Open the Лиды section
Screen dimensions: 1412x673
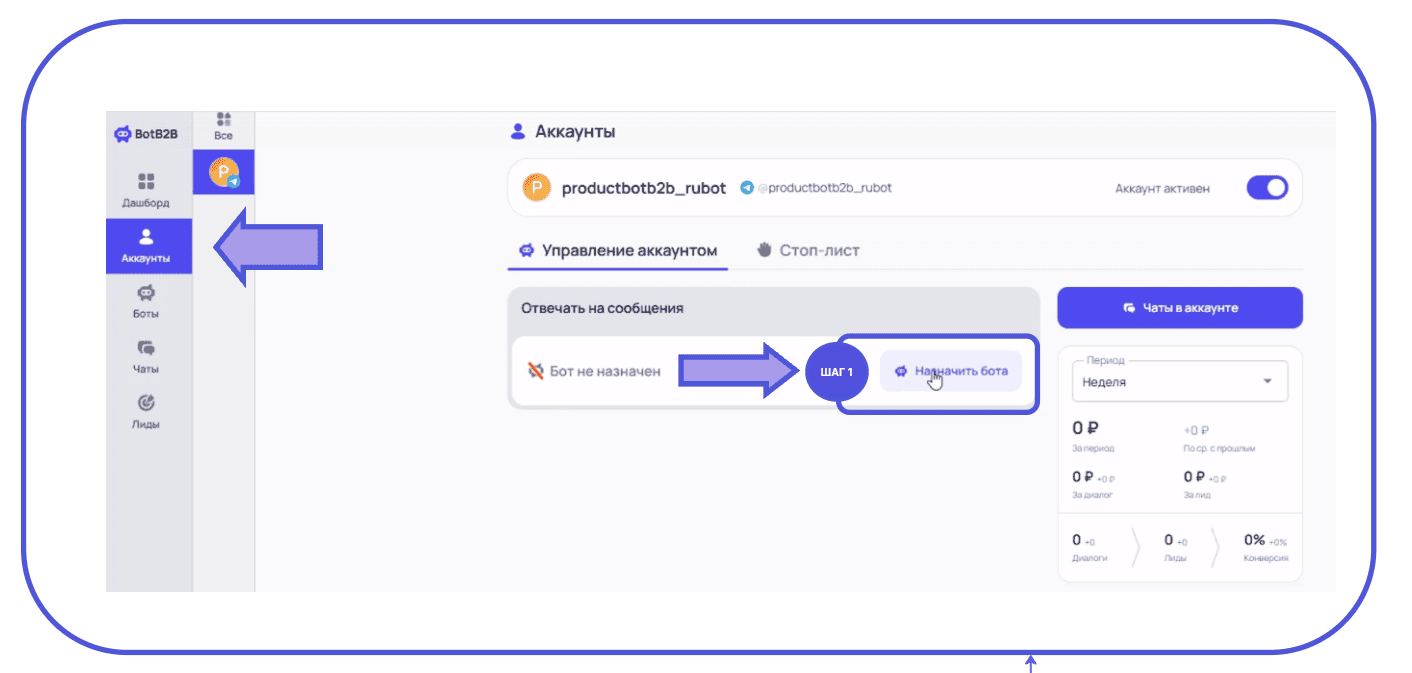(146, 412)
